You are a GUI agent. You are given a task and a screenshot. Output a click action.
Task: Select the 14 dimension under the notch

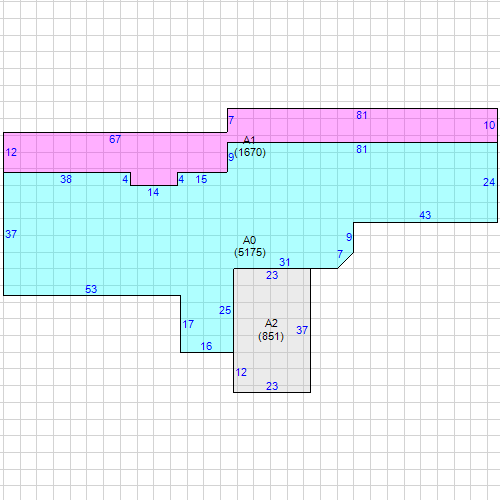tap(153, 192)
